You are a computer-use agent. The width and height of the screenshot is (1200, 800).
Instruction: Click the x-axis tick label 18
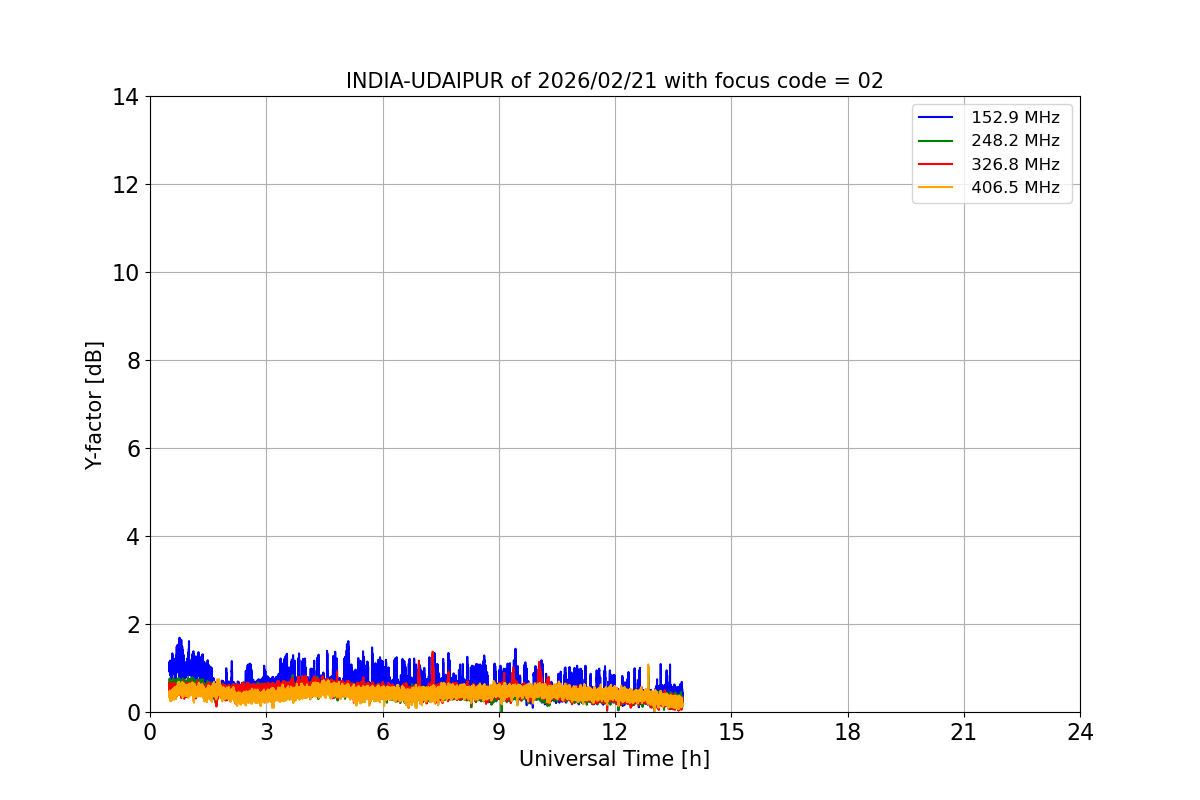pos(848,732)
